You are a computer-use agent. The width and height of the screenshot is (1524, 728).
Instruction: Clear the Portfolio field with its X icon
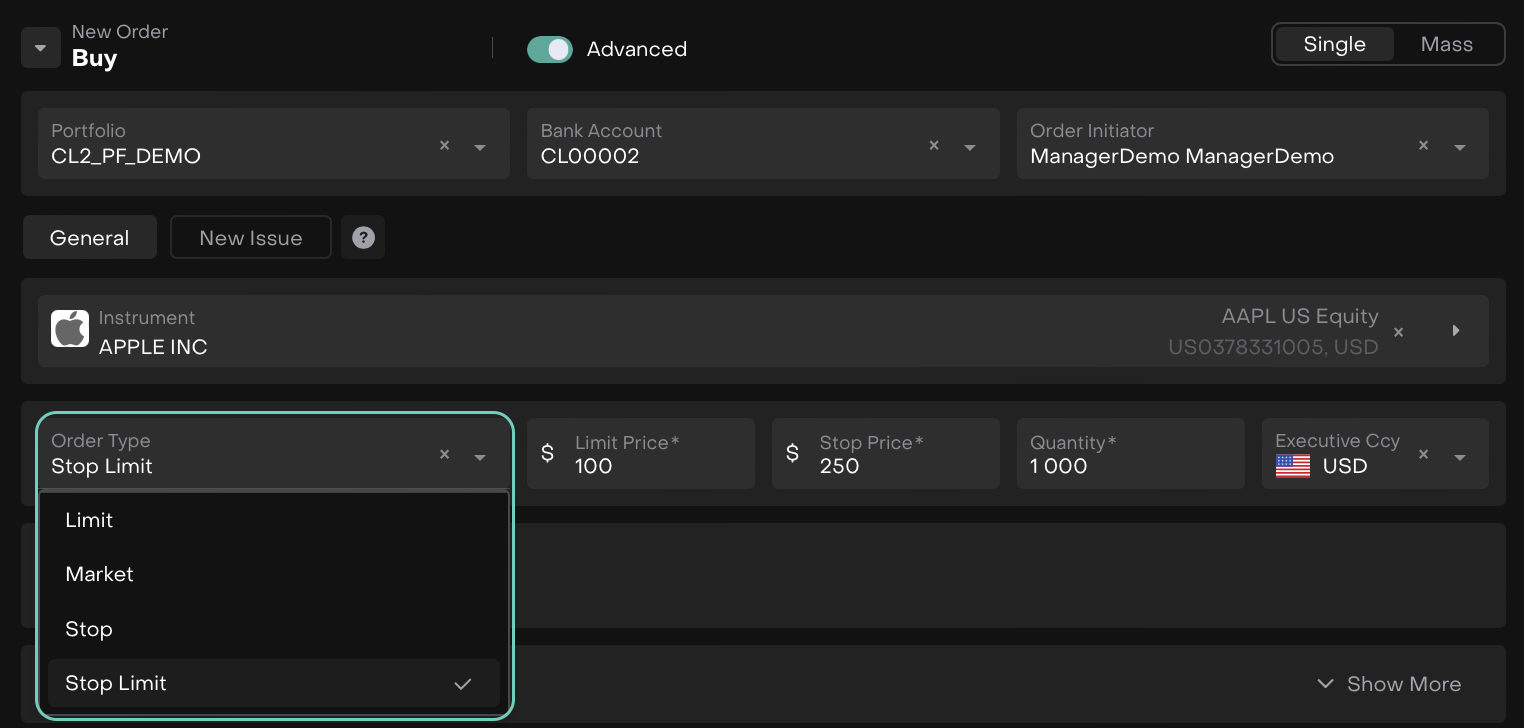[x=445, y=146]
